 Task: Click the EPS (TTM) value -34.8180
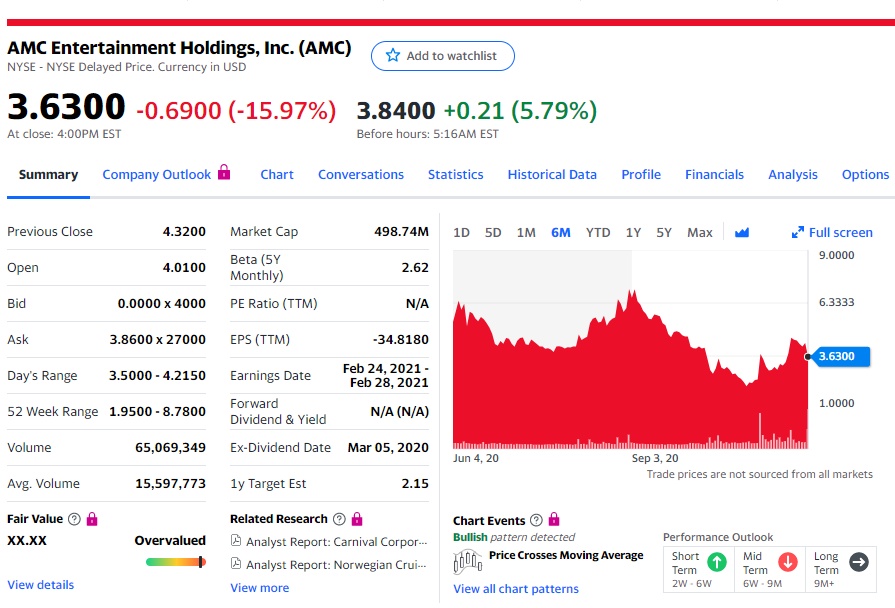400,339
